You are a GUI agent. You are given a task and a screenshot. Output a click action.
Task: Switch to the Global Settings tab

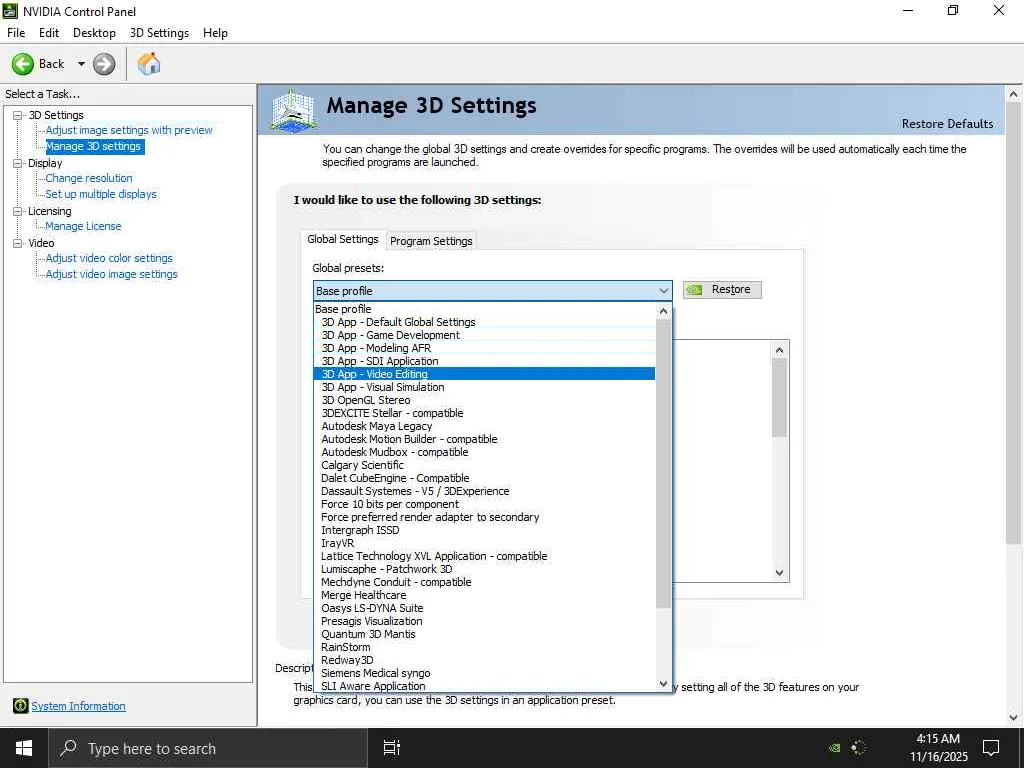[x=343, y=239]
